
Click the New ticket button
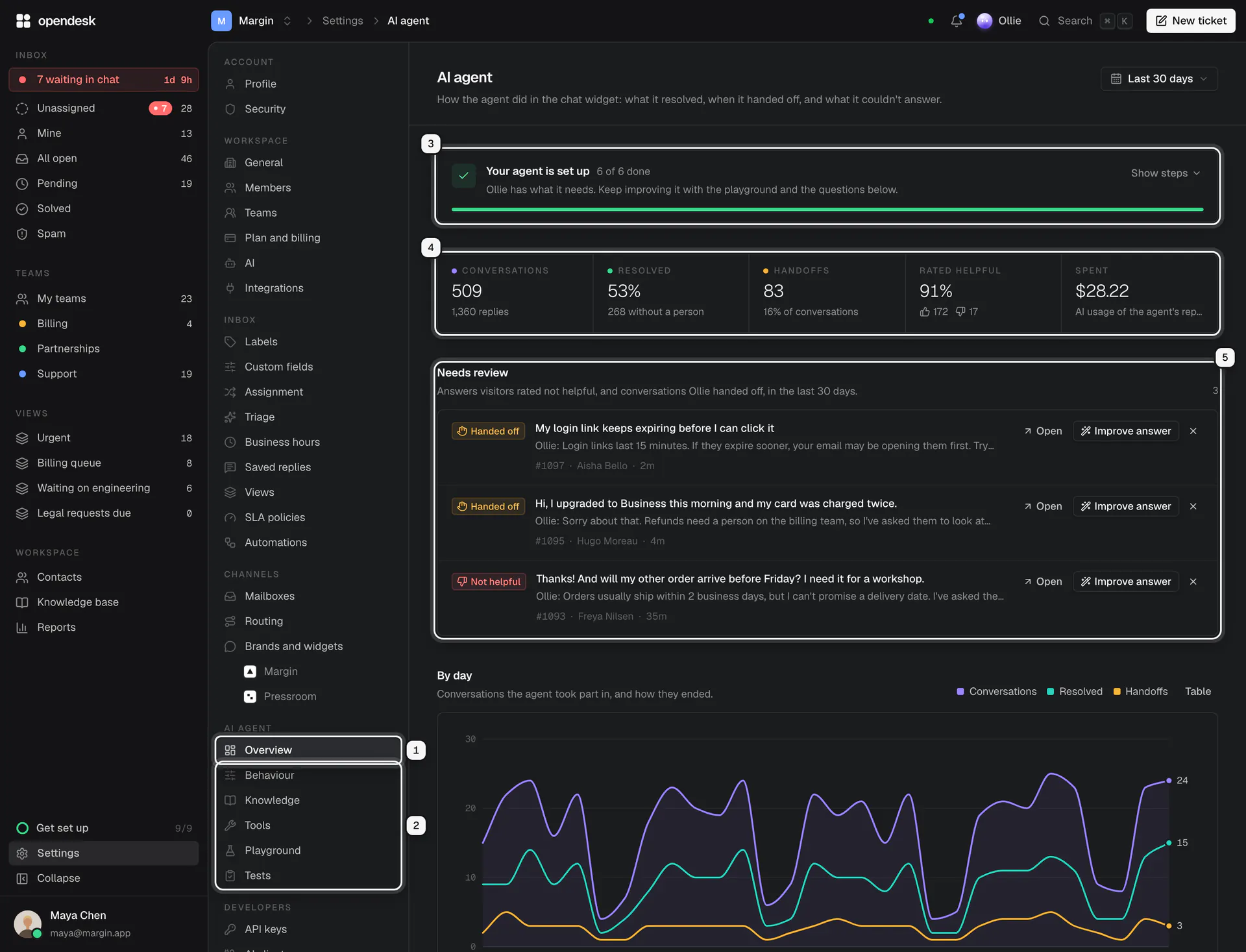[x=1191, y=21]
